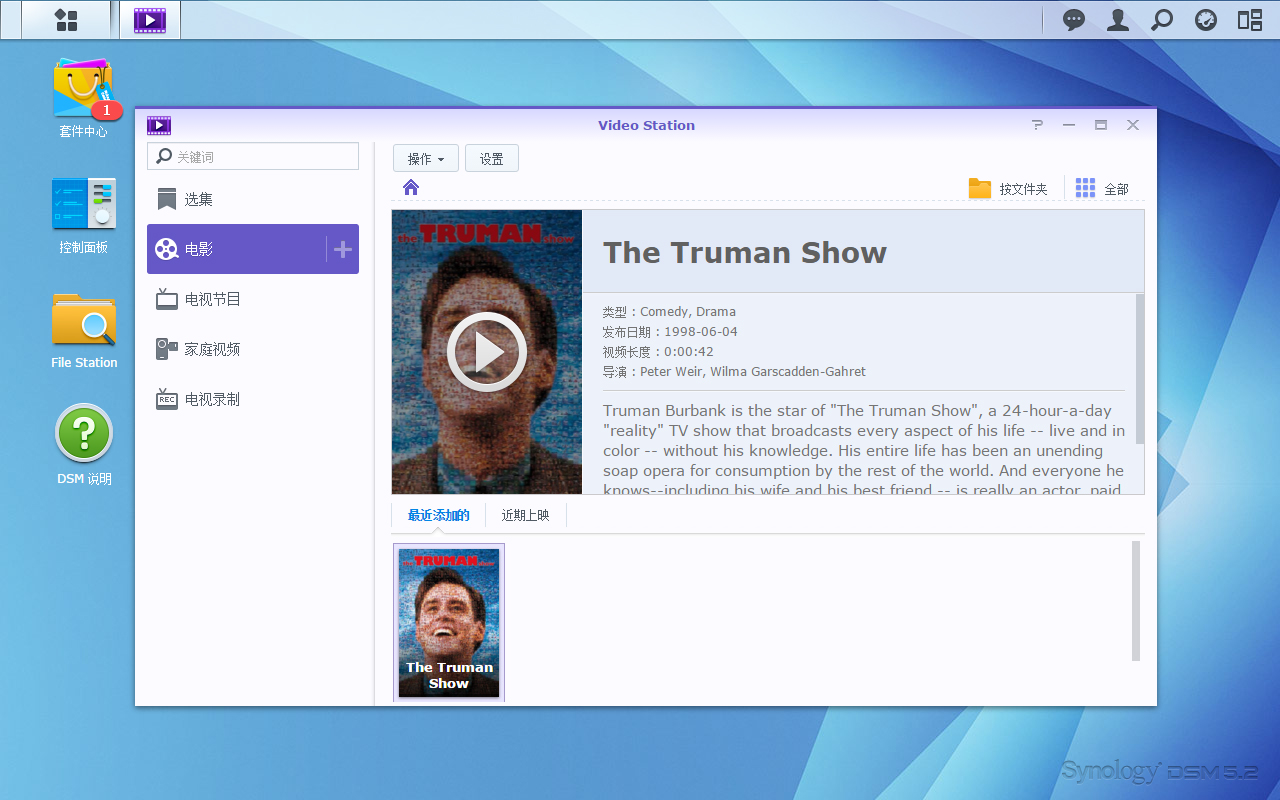Select 家庭视频 in the sidebar
The image size is (1280, 800).
212,349
